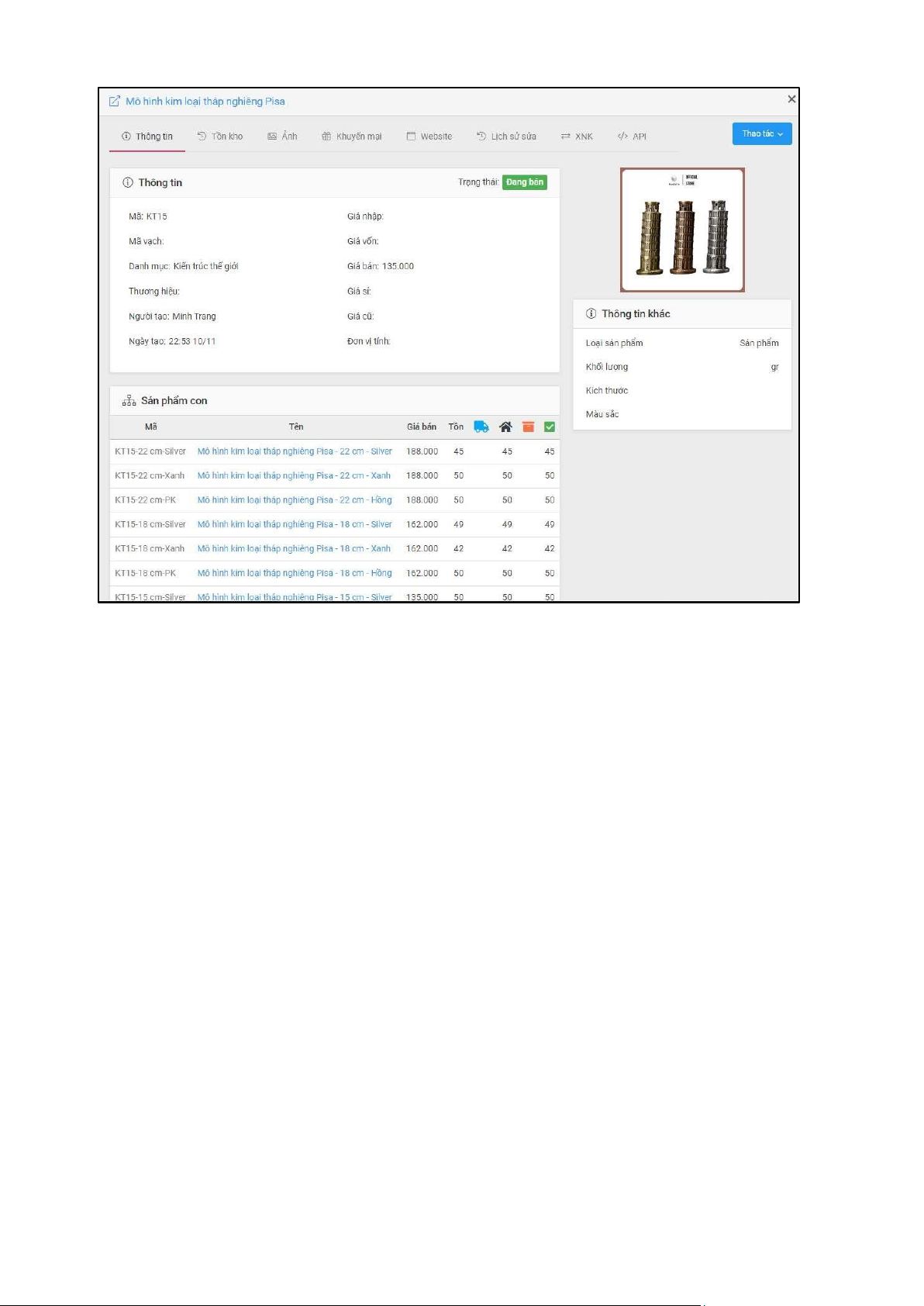Click the blue truck shipping column icon
This screenshot has width=924, height=1306.
tap(481, 427)
